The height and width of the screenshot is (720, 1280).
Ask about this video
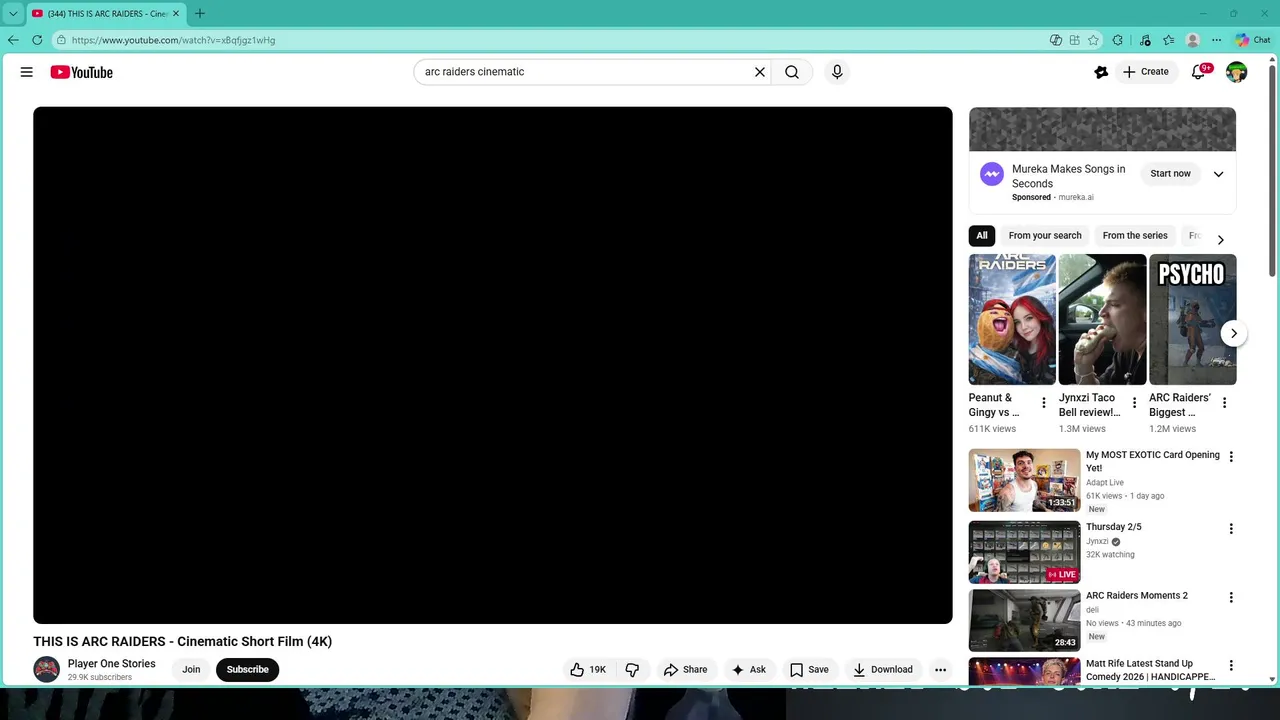748,670
